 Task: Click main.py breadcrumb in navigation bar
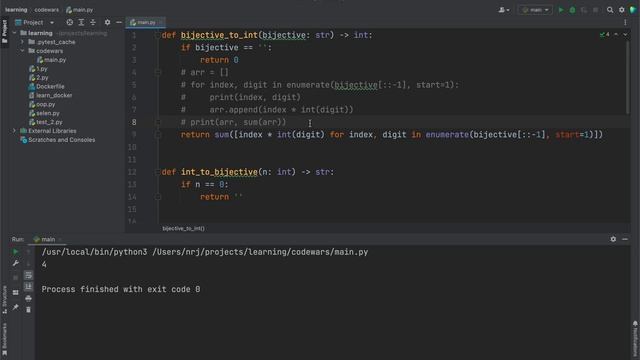80,10
